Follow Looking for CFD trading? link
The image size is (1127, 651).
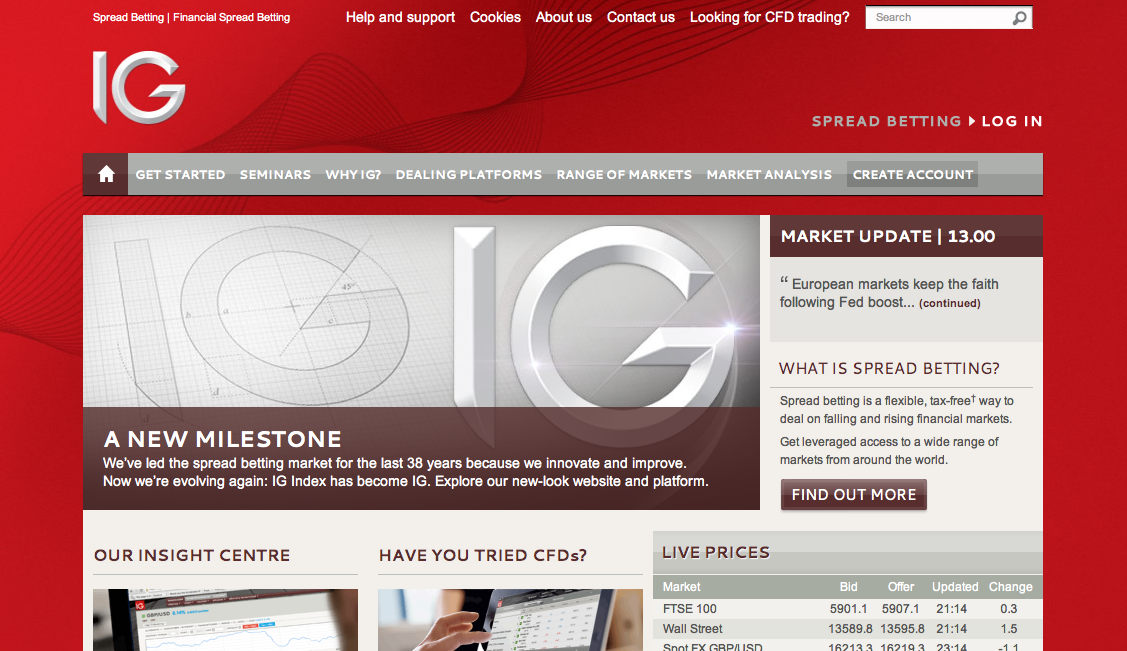770,17
